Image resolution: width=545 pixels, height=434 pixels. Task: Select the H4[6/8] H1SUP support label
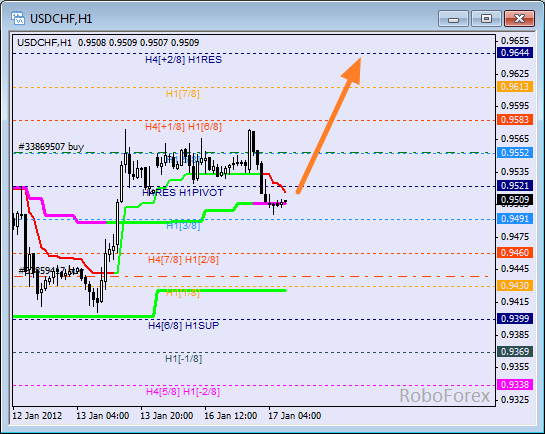(184, 326)
